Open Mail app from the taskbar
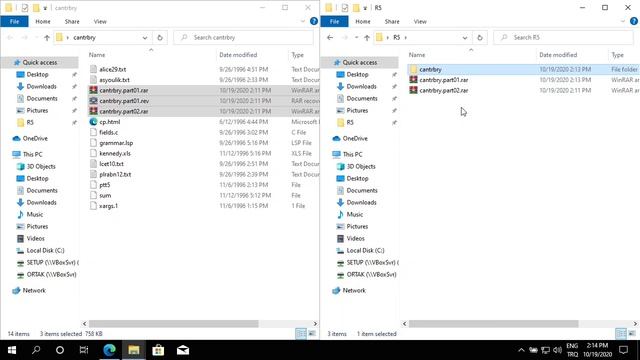This screenshot has width=640, height=360. coord(182,350)
